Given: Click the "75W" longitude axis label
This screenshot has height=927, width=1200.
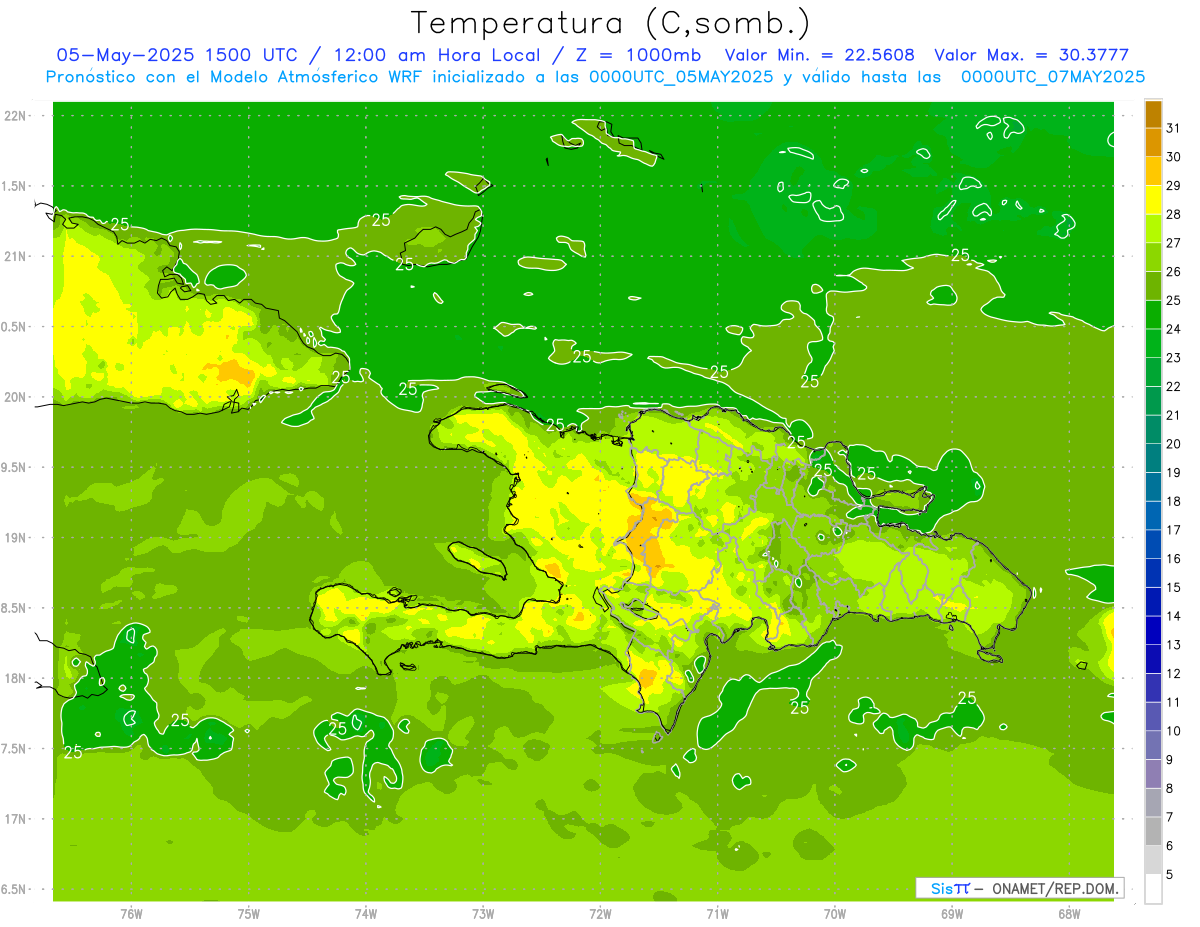Looking at the screenshot, I should (249, 913).
